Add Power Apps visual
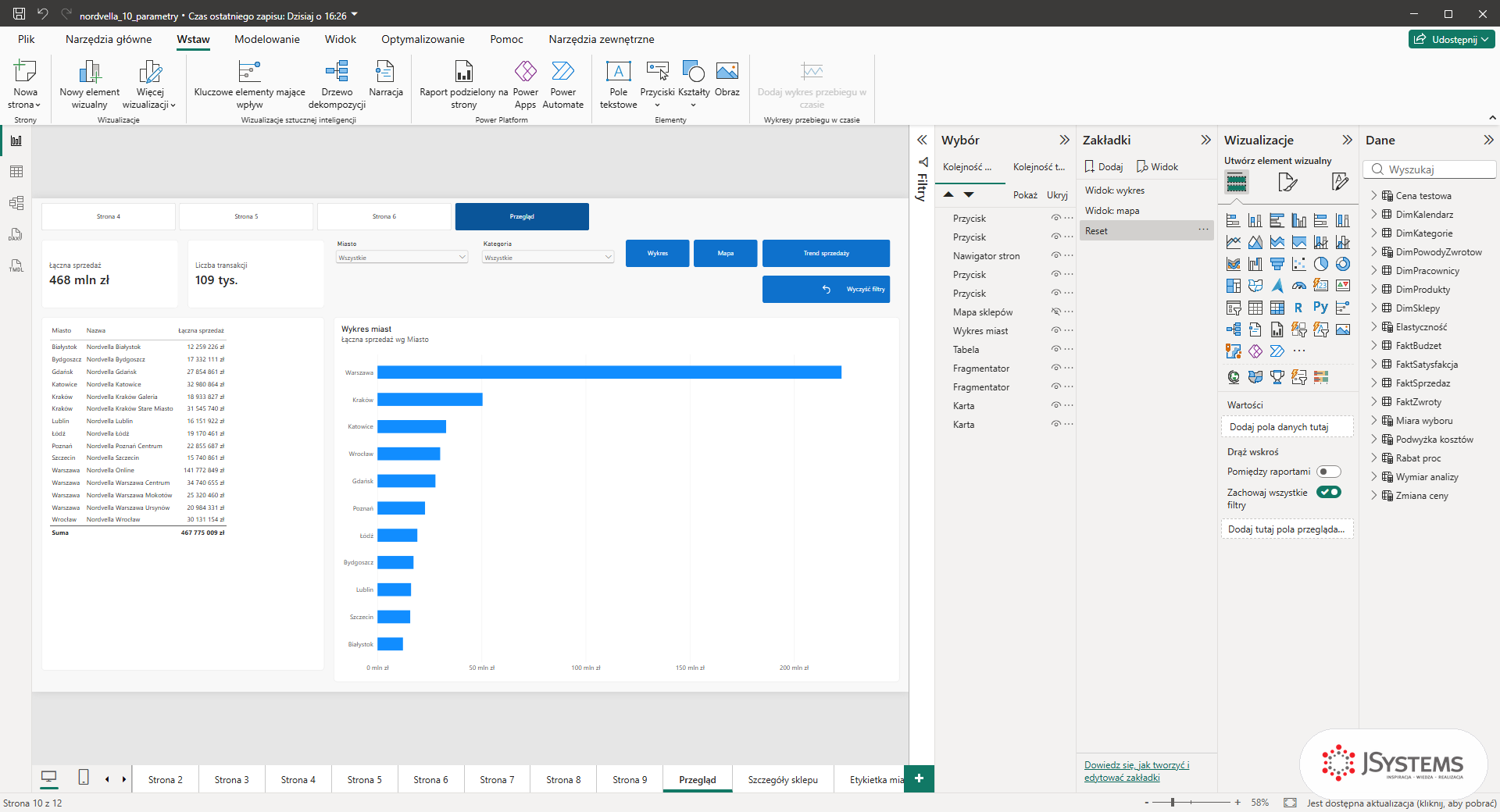 pos(525,84)
